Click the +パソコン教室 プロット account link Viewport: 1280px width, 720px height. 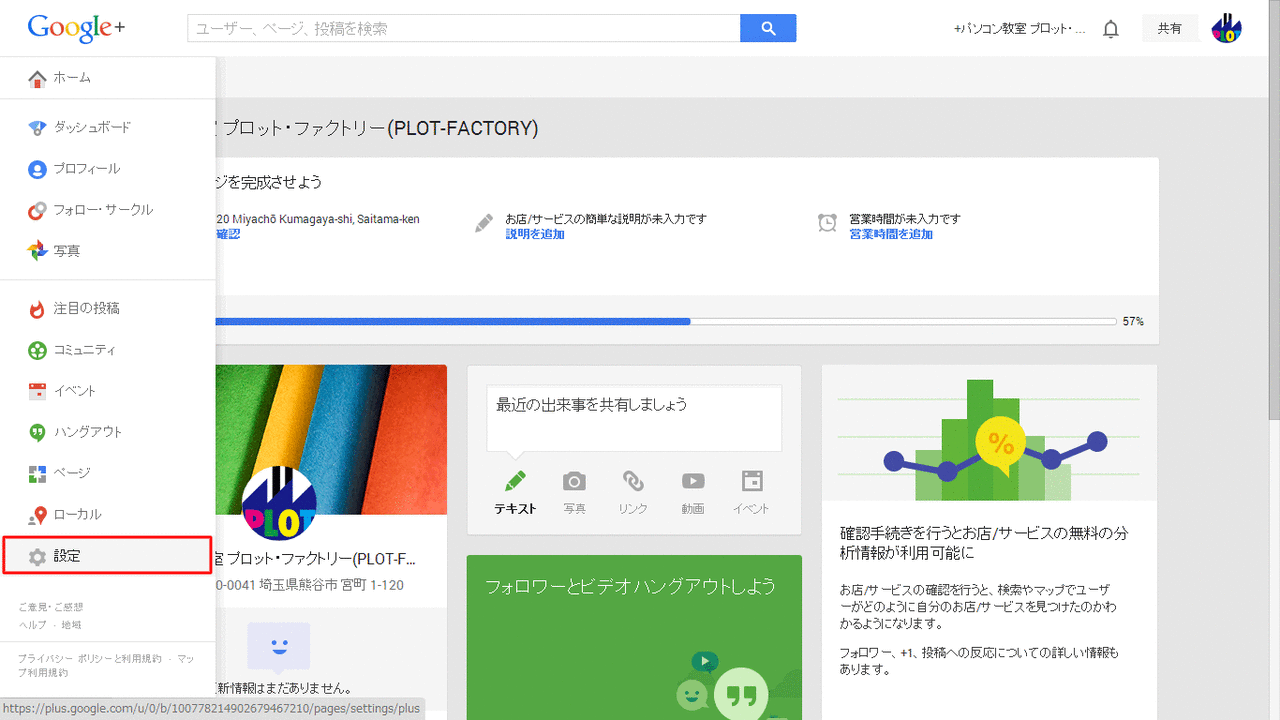point(1020,29)
